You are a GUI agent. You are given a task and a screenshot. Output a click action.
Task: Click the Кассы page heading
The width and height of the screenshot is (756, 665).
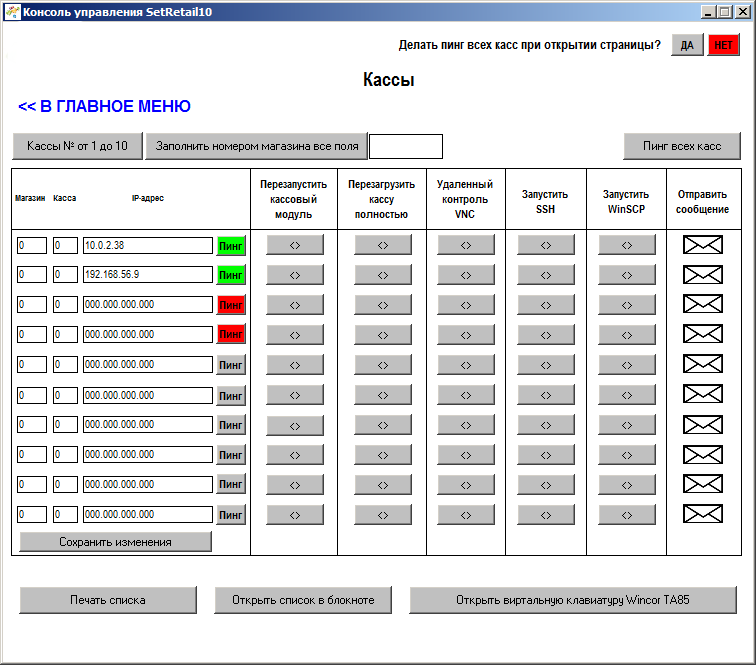pos(389,80)
